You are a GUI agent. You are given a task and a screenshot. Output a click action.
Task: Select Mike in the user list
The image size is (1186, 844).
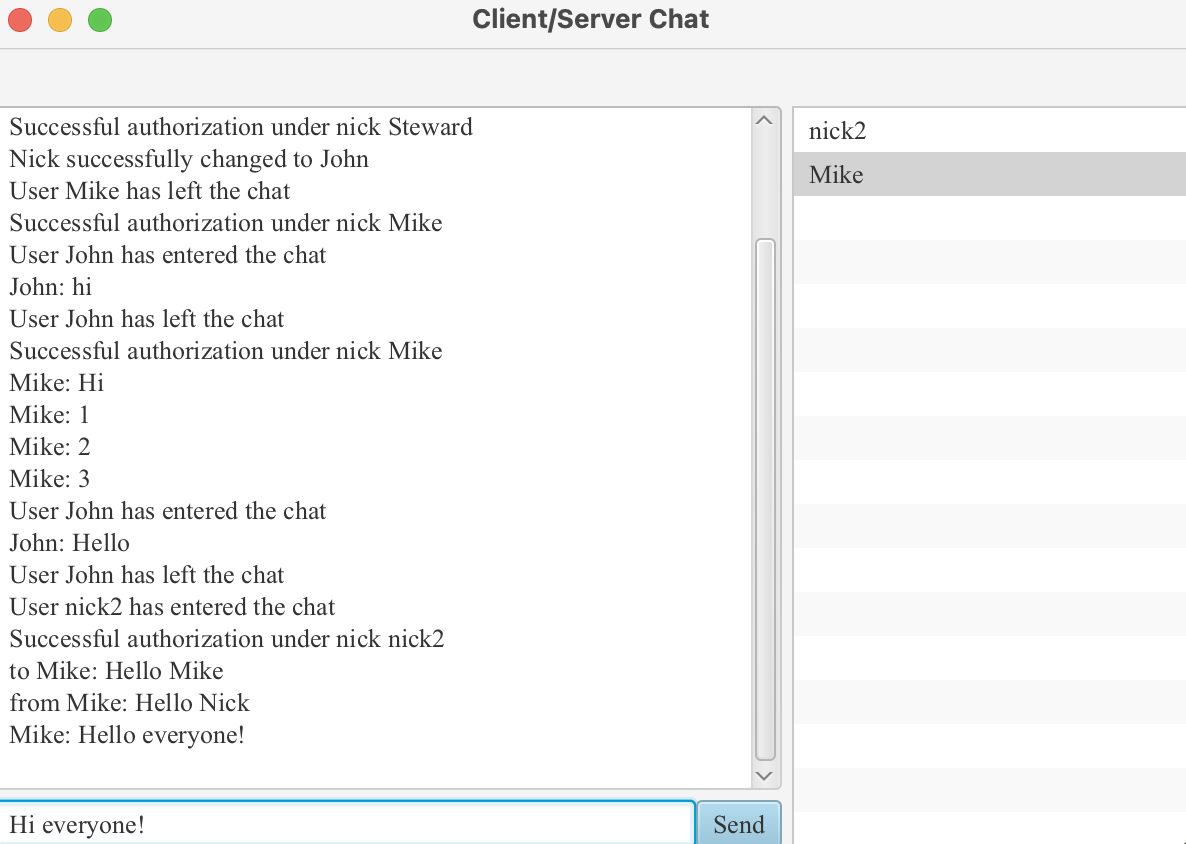tap(989, 174)
